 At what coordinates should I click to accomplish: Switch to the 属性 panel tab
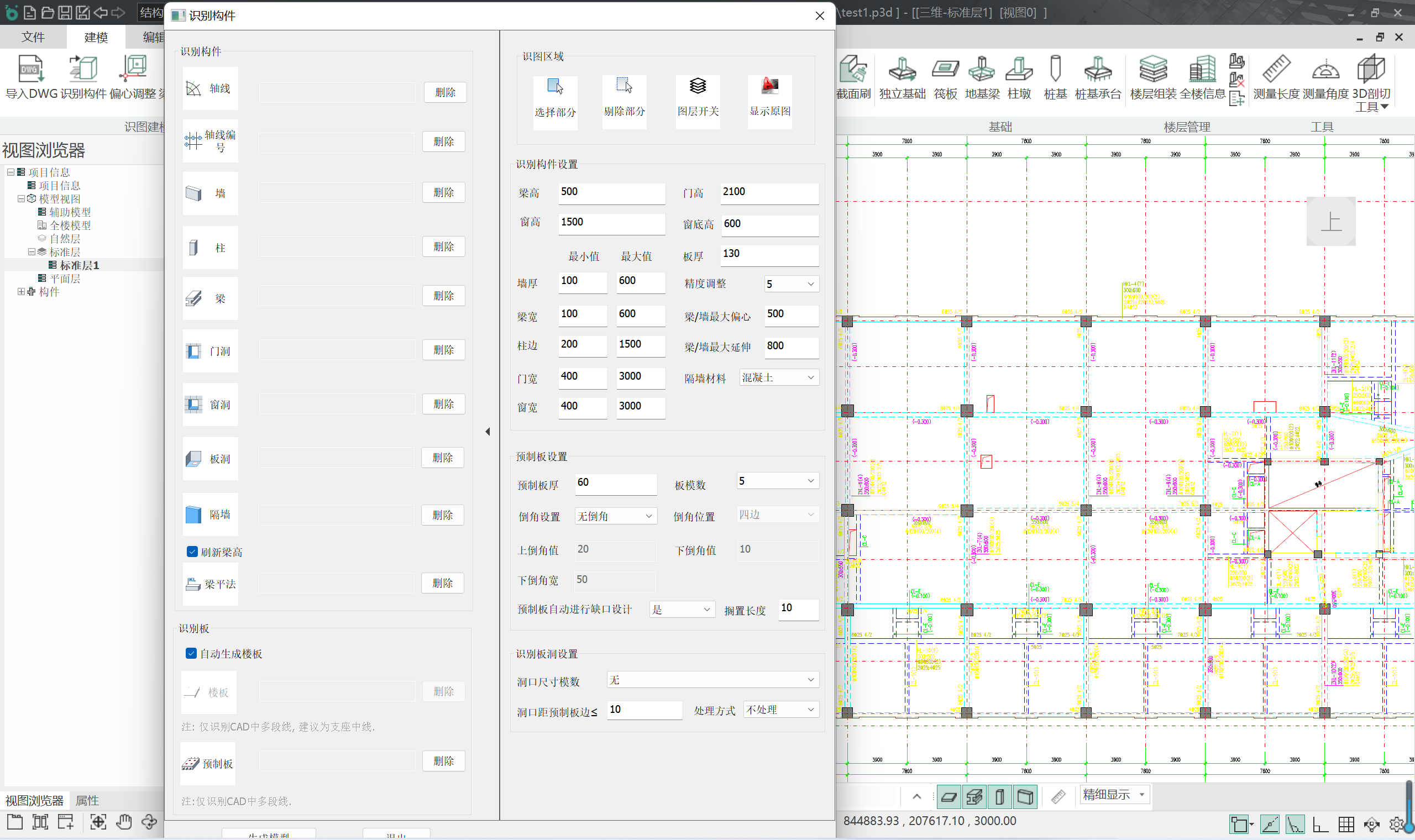click(87, 800)
